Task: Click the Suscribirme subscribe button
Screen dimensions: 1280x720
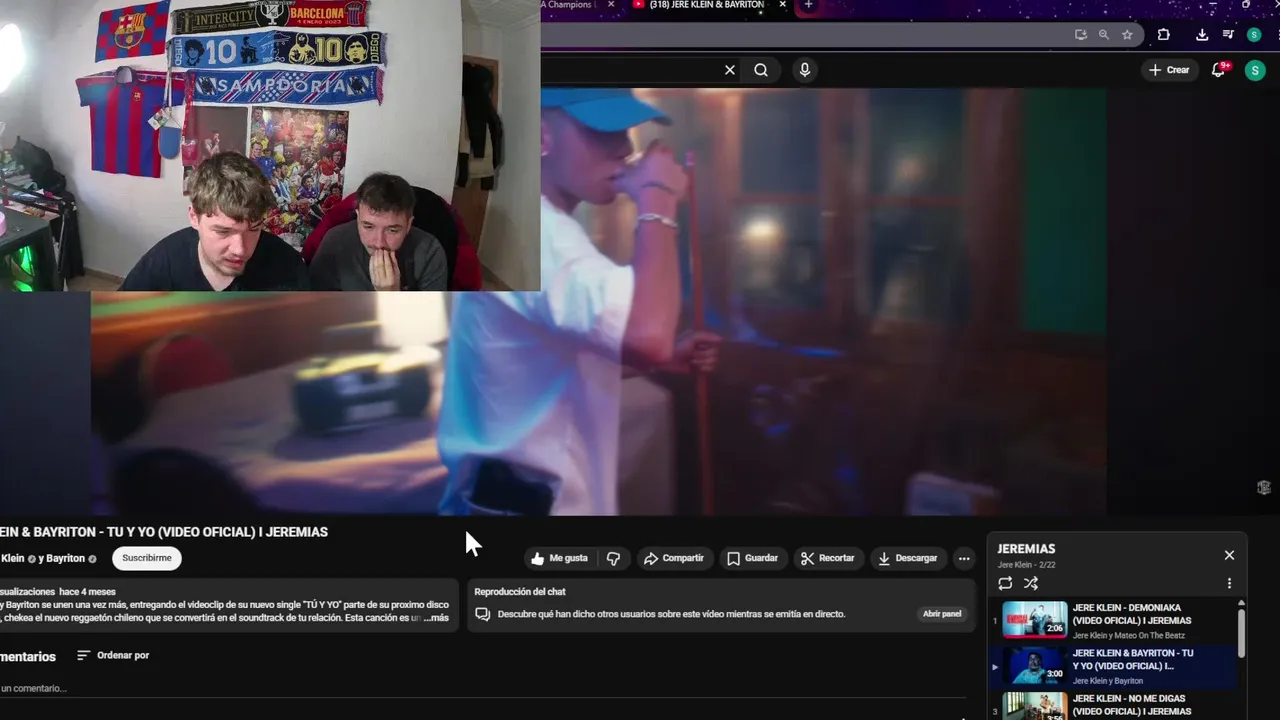Action: 147,558
